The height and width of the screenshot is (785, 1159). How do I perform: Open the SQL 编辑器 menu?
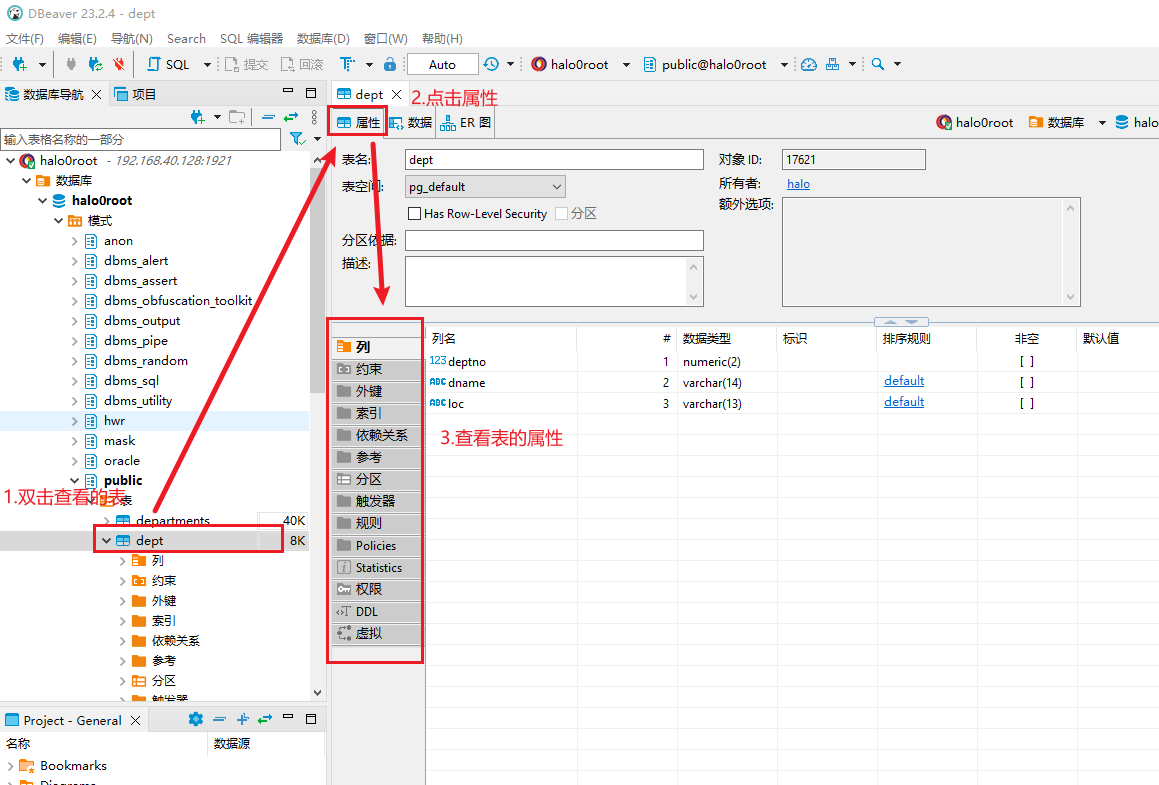(x=251, y=38)
